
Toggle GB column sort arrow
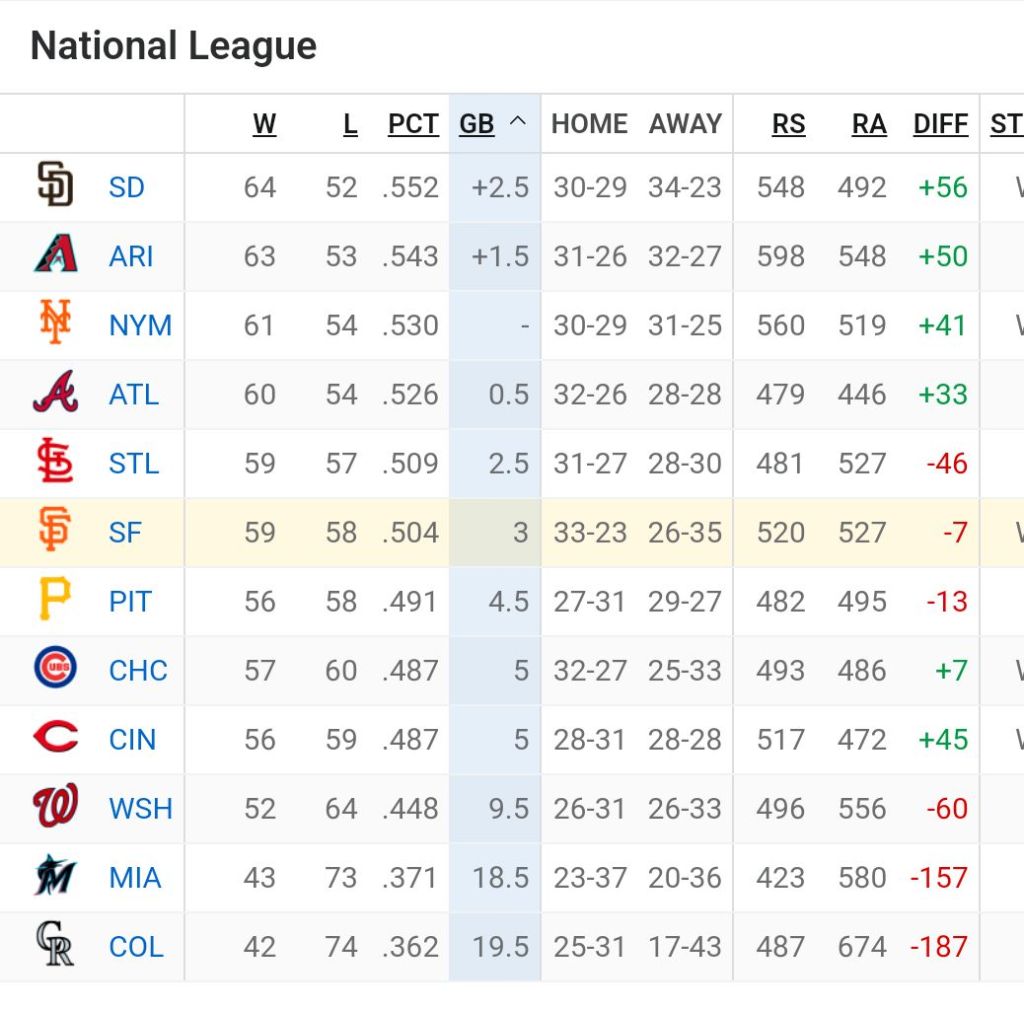tap(517, 123)
